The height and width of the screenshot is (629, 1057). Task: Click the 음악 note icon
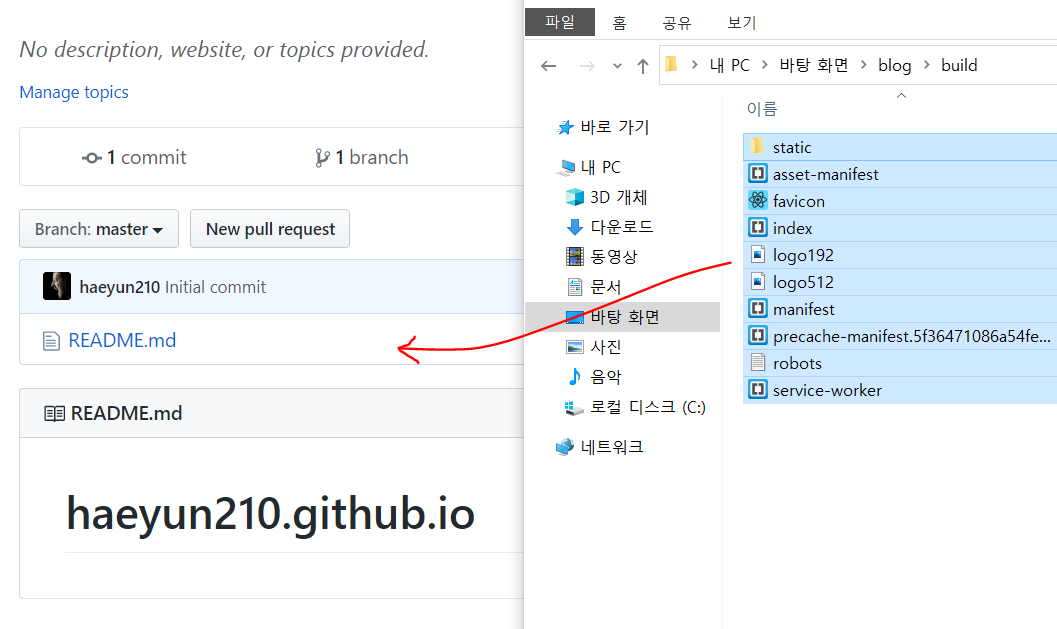click(x=574, y=376)
